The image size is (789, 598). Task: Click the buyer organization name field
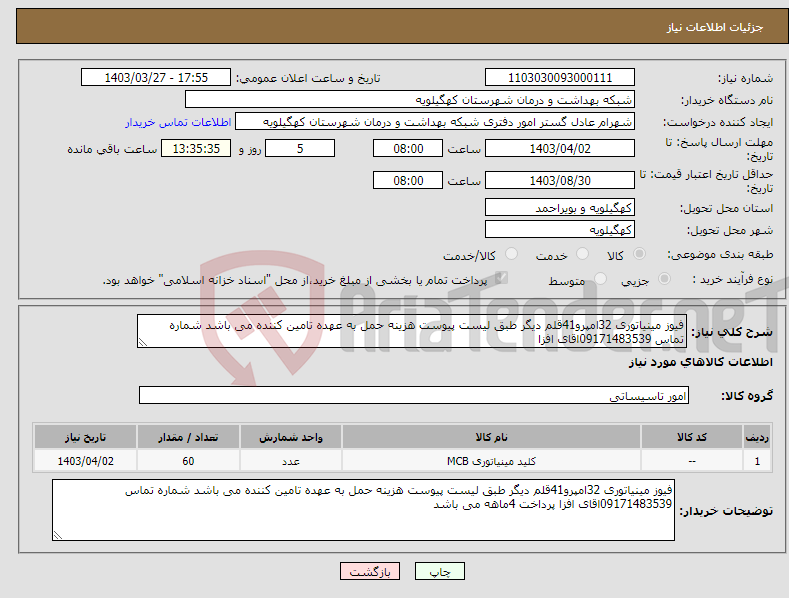[x=410, y=100]
